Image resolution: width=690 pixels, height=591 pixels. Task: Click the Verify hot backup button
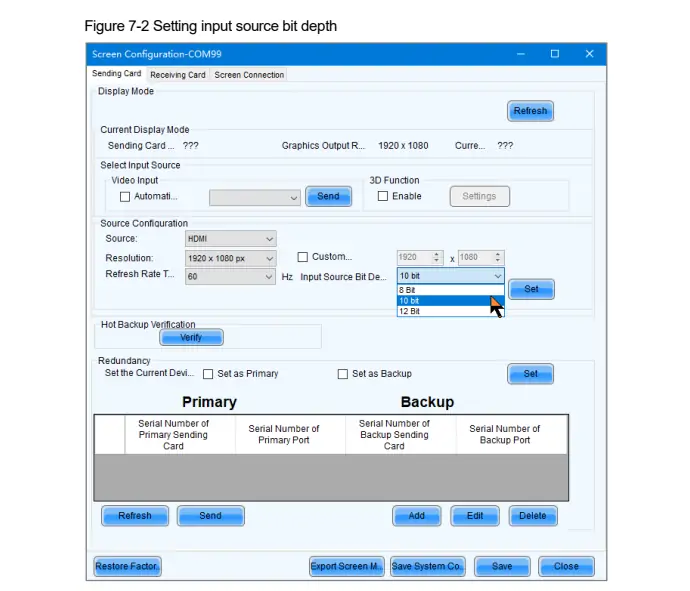[191, 338]
